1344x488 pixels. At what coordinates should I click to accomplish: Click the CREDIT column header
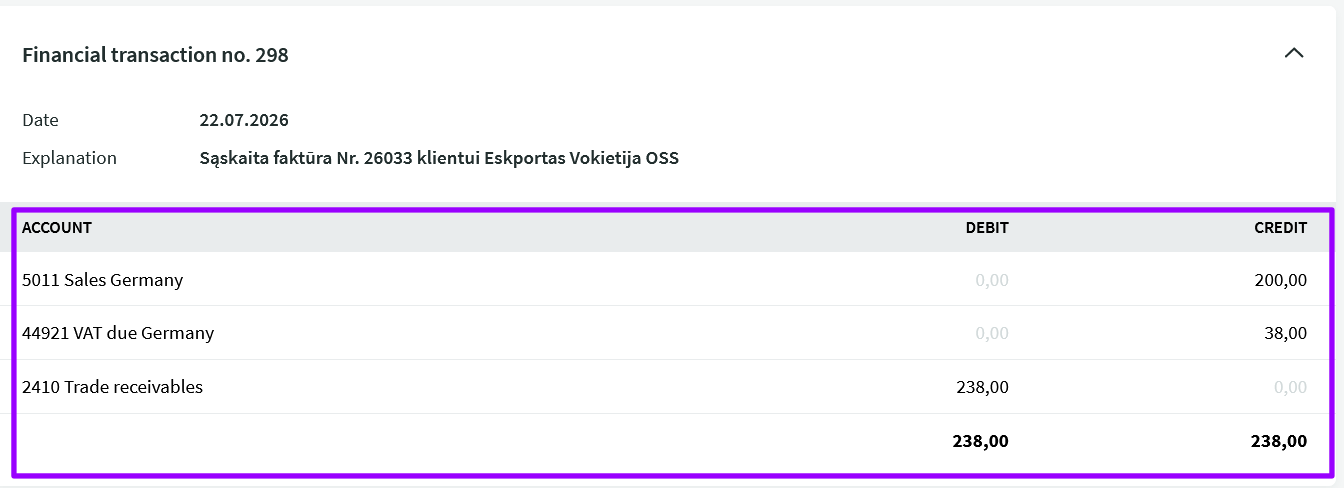point(1281,228)
